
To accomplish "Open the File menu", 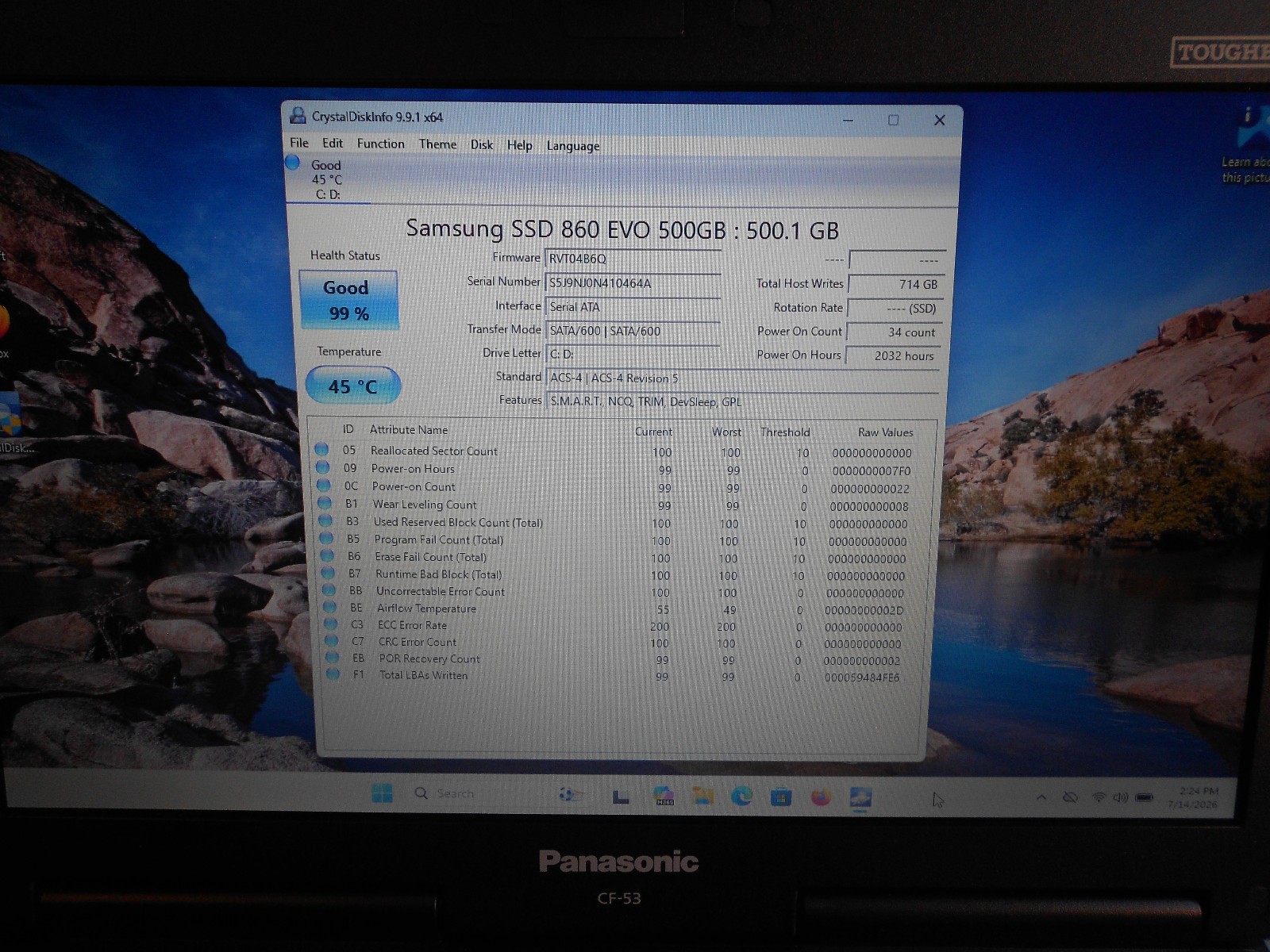I will (x=299, y=143).
